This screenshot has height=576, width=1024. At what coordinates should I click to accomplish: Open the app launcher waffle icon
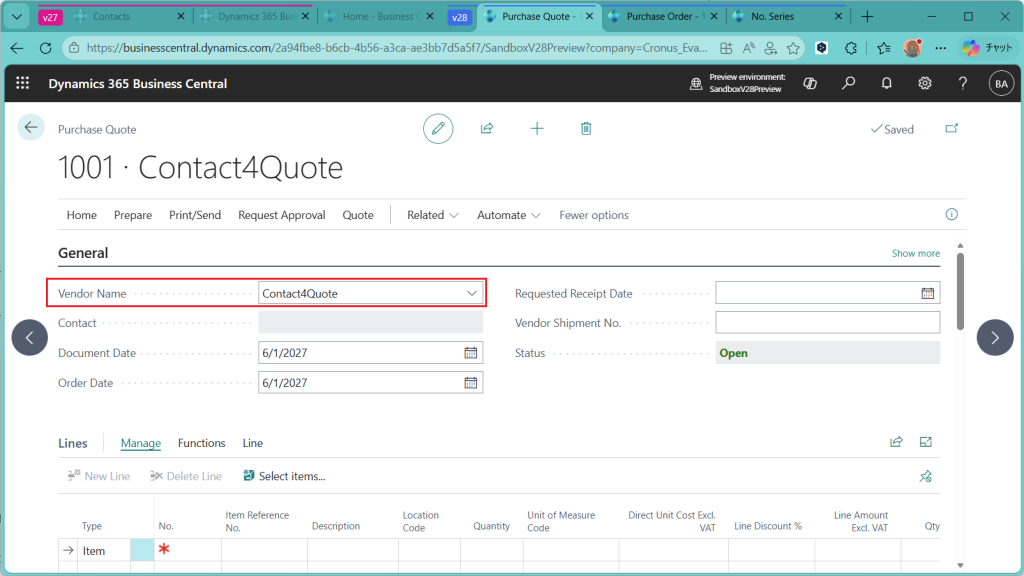tap(23, 83)
